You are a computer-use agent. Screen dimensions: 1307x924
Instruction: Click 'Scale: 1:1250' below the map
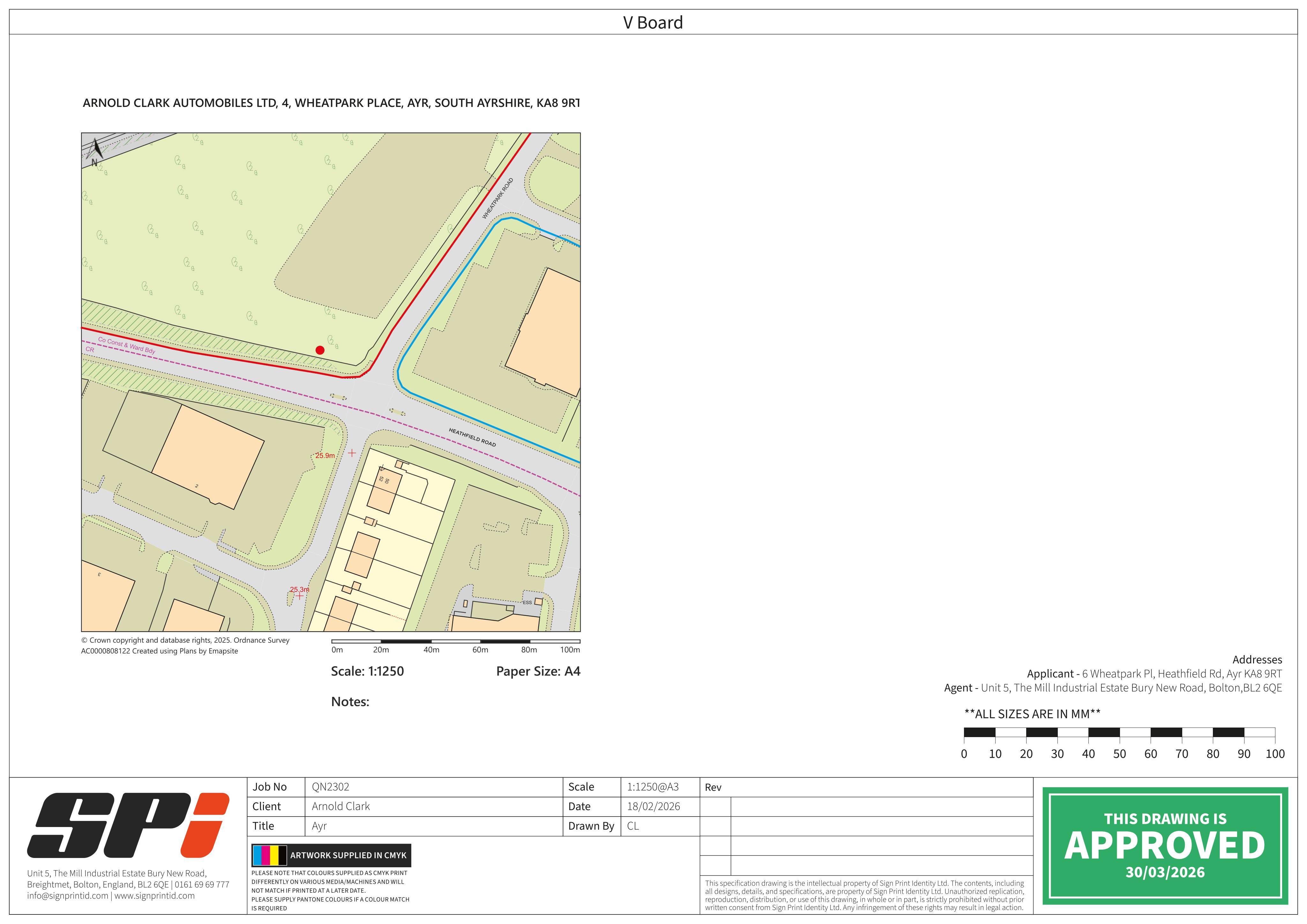[x=367, y=671]
